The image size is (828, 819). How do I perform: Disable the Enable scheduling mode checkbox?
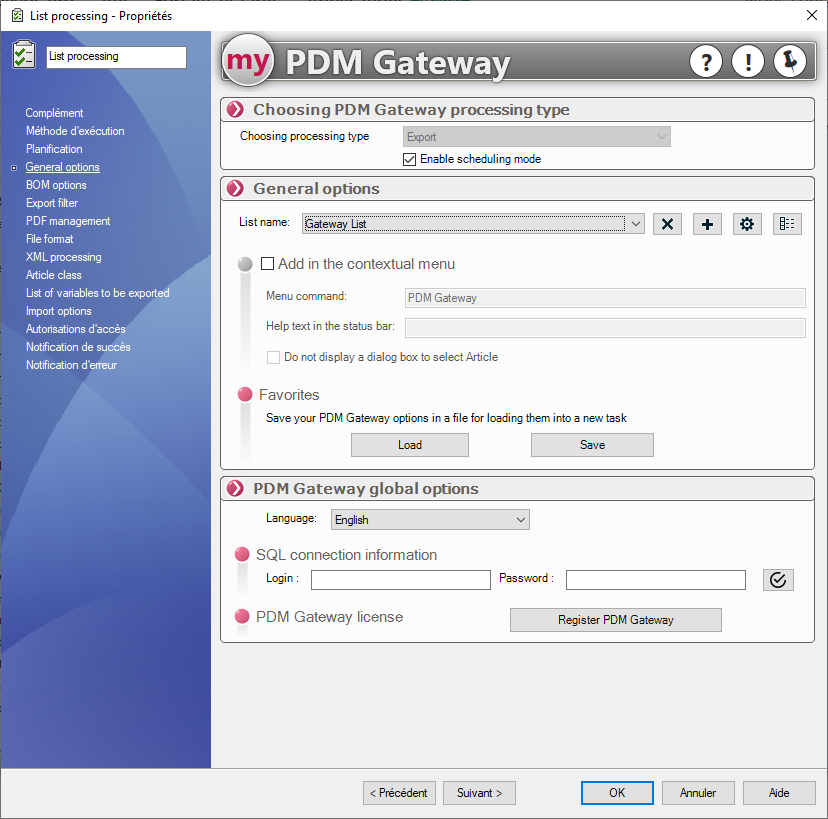(409, 159)
